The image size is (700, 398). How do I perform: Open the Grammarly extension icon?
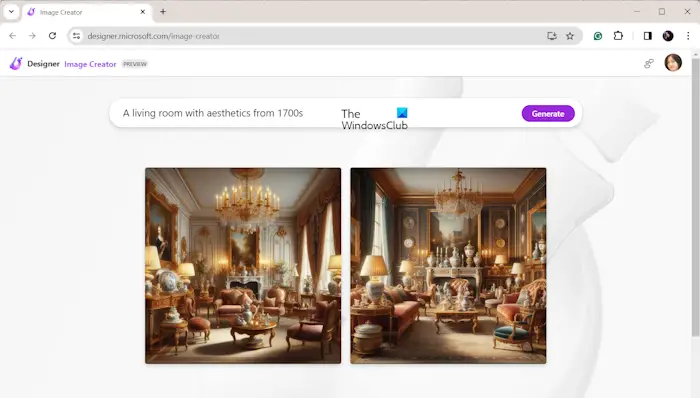(x=598, y=36)
